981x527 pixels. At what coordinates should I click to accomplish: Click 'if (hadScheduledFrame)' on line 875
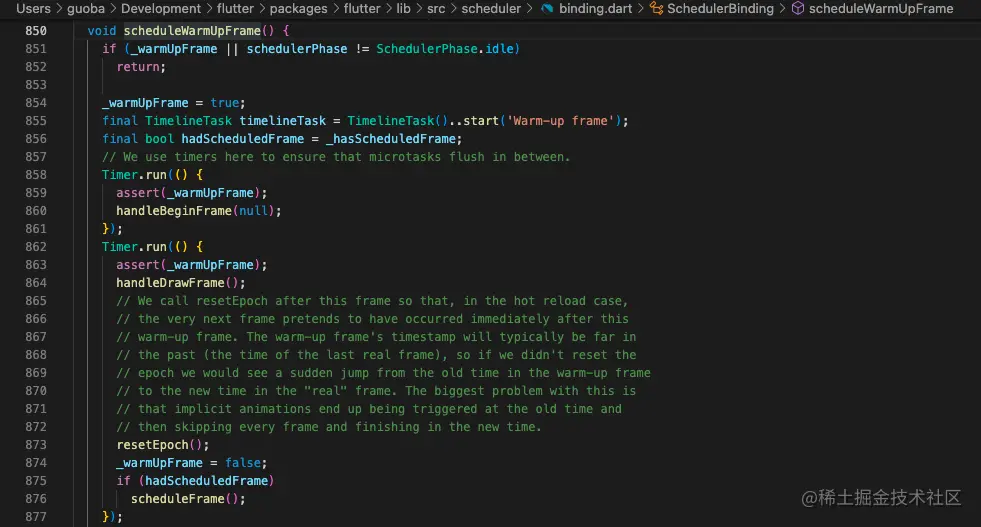tap(195, 481)
